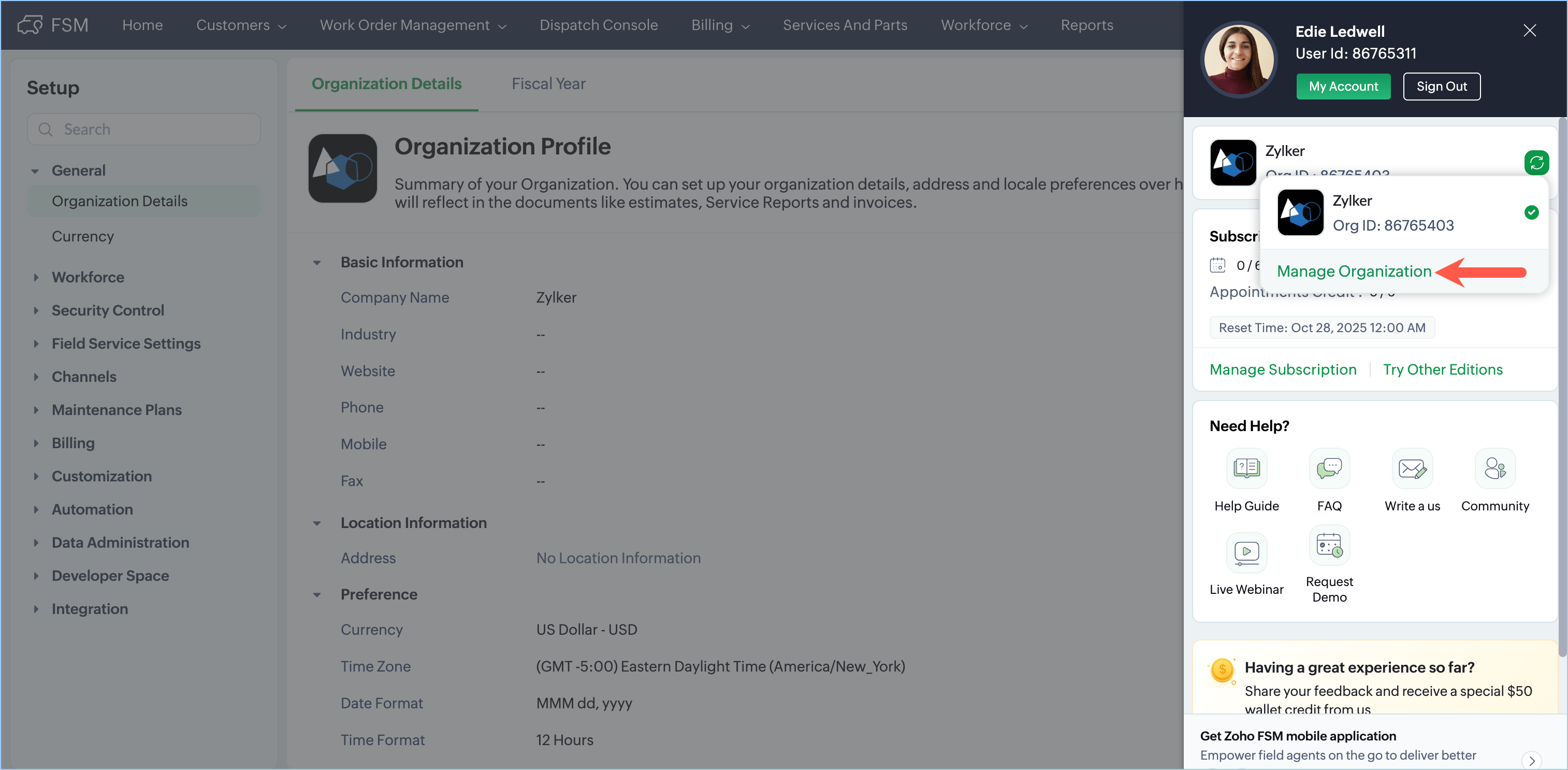Open the Community icon

1494,468
